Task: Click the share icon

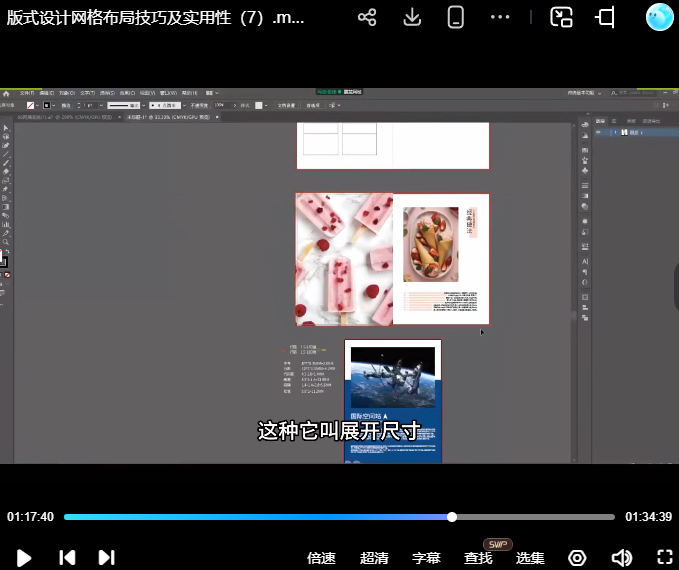Action: [367, 18]
